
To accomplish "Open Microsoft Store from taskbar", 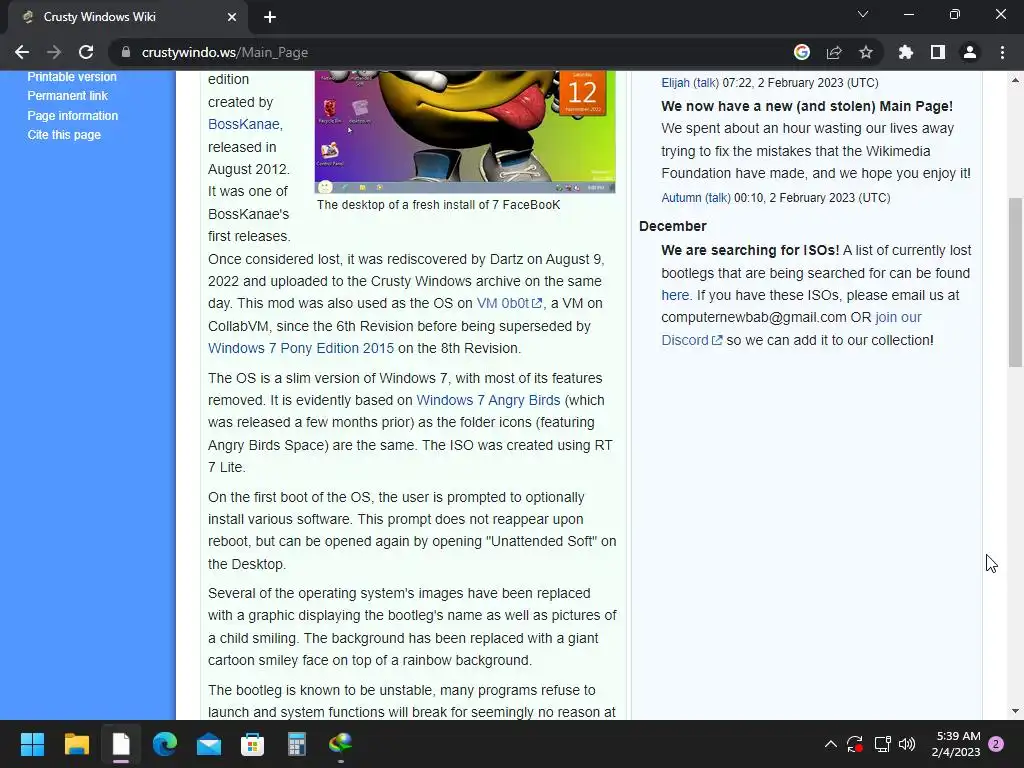I will point(253,744).
